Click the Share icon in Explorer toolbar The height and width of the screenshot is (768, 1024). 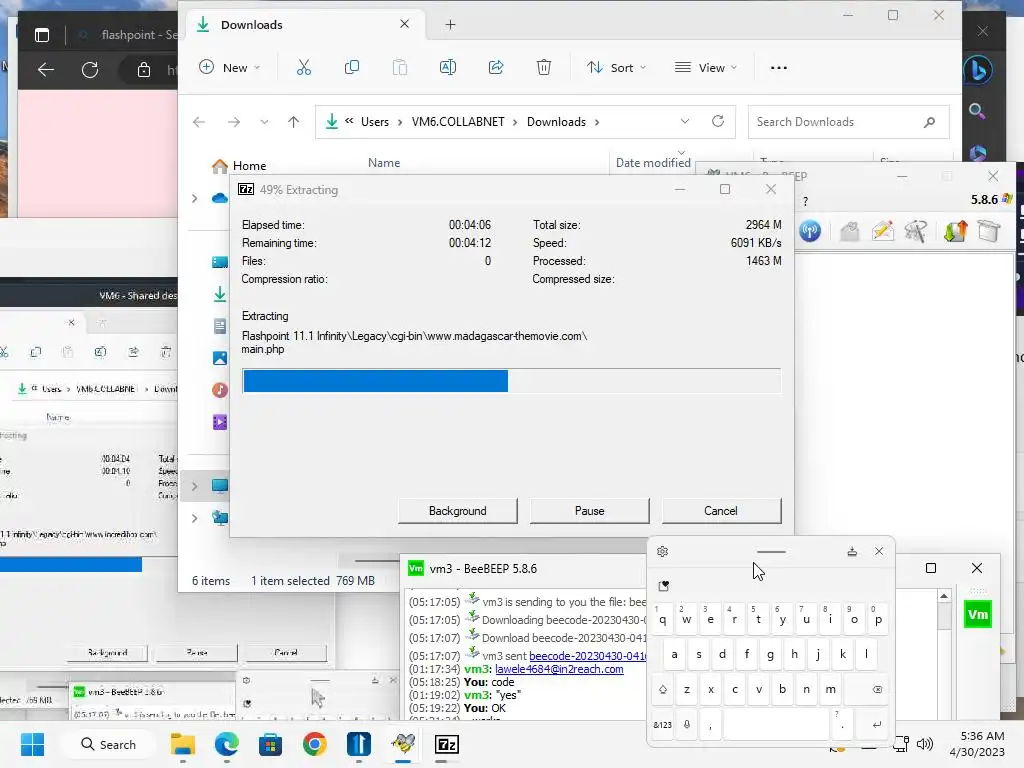tap(496, 67)
